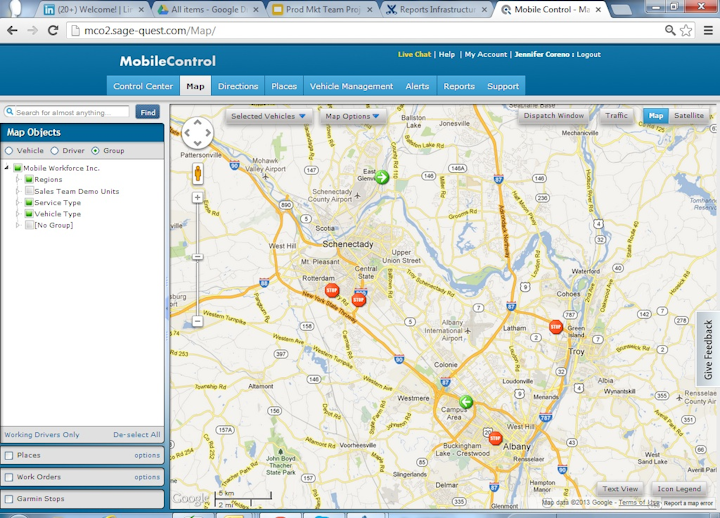The height and width of the screenshot is (518, 720).
Task: Open the Icon Legend
Action: 679,489
